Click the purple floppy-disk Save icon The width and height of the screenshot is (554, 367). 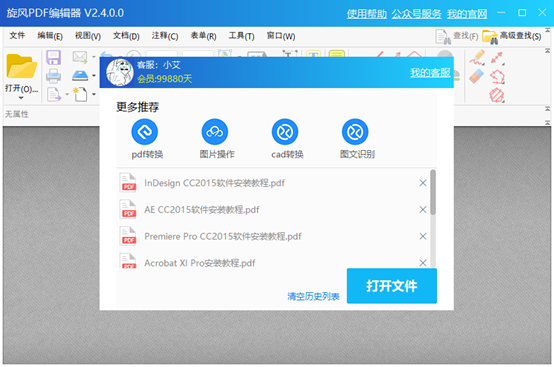click(54, 57)
